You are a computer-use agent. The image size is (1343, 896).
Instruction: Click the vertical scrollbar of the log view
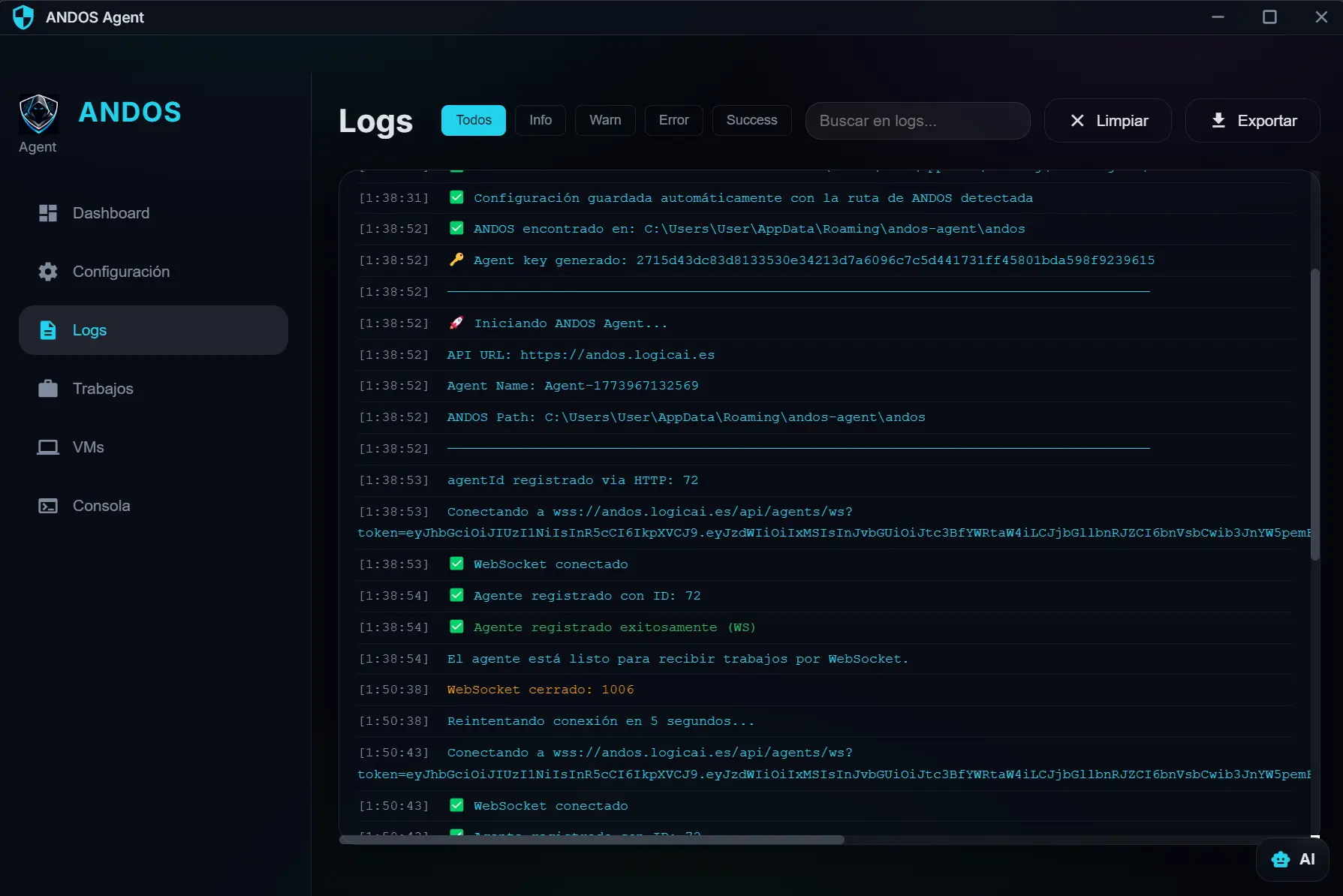[x=1315, y=413]
